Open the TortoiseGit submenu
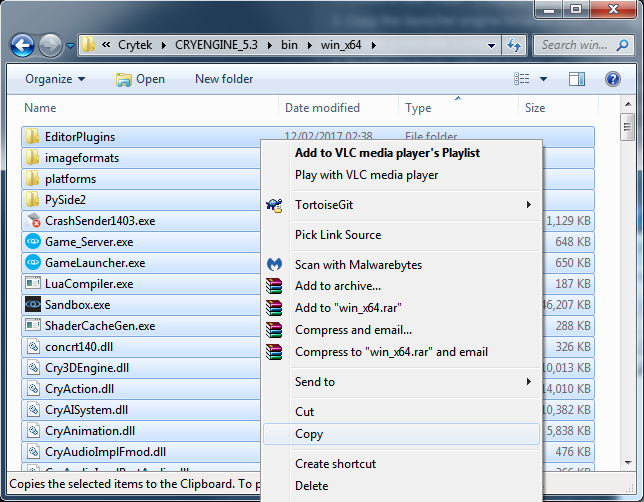 coord(401,205)
